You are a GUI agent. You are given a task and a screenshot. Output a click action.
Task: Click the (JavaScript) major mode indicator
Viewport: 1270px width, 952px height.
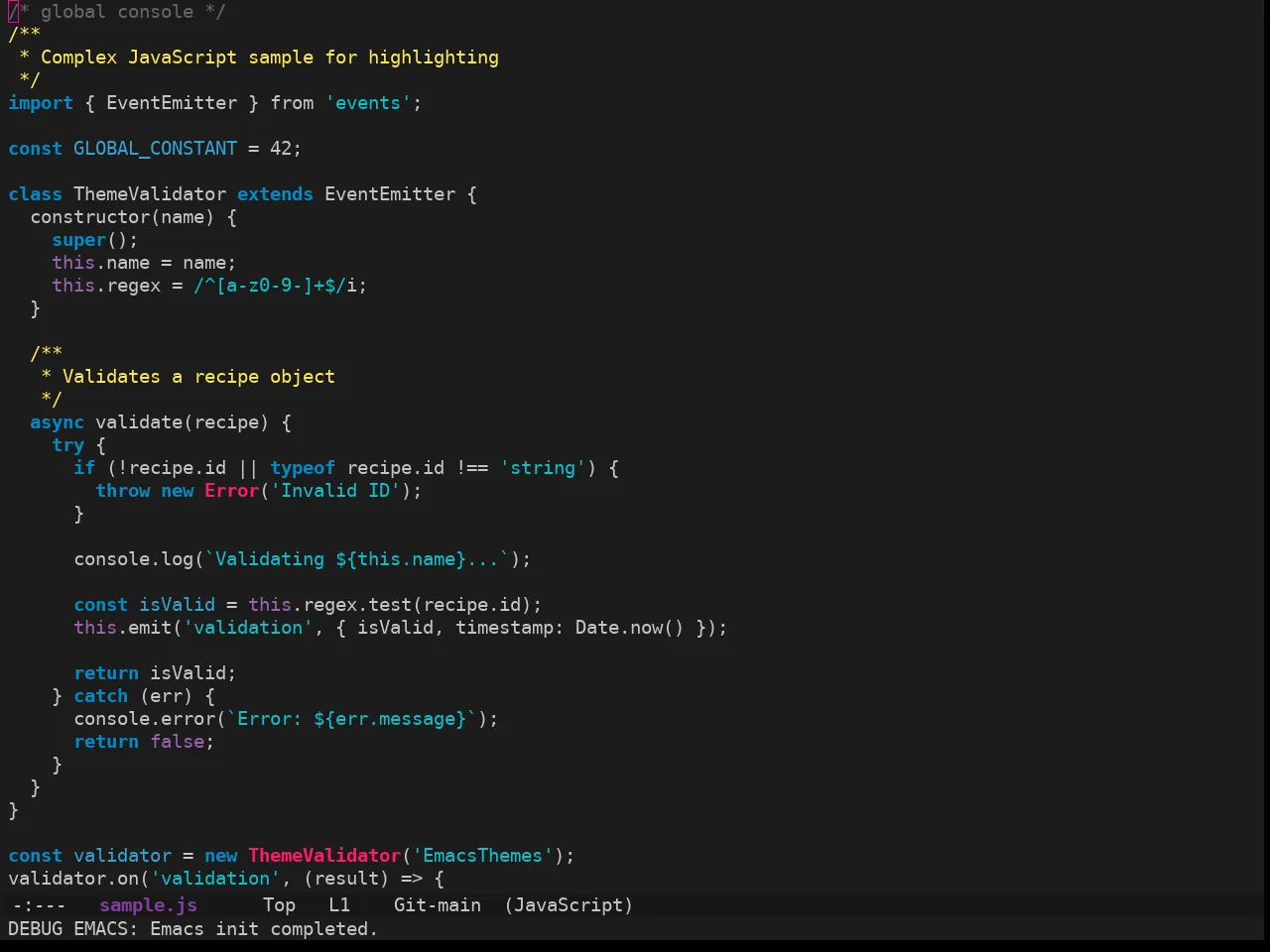(x=569, y=905)
